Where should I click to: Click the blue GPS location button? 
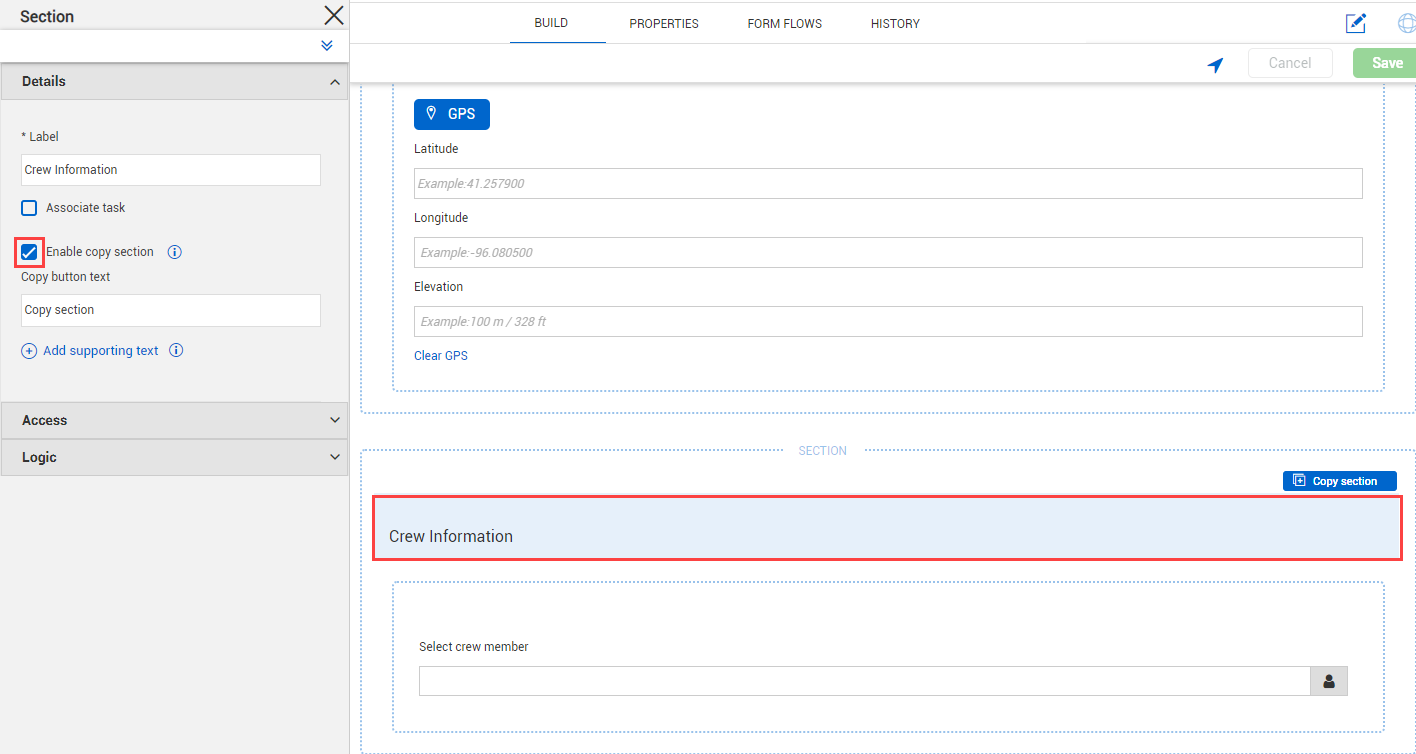coord(452,114)
